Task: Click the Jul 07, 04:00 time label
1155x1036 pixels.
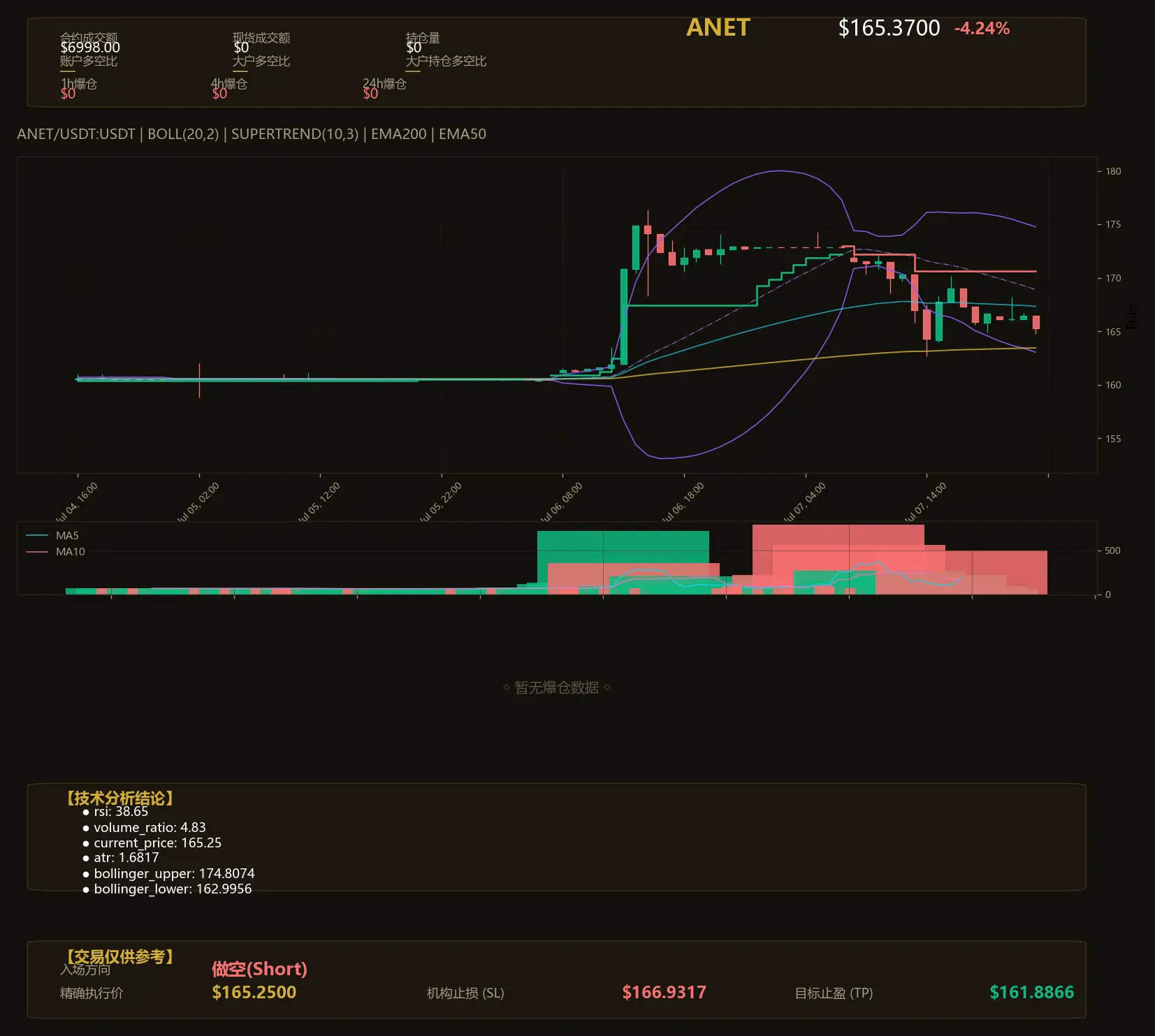Action: 805,502
